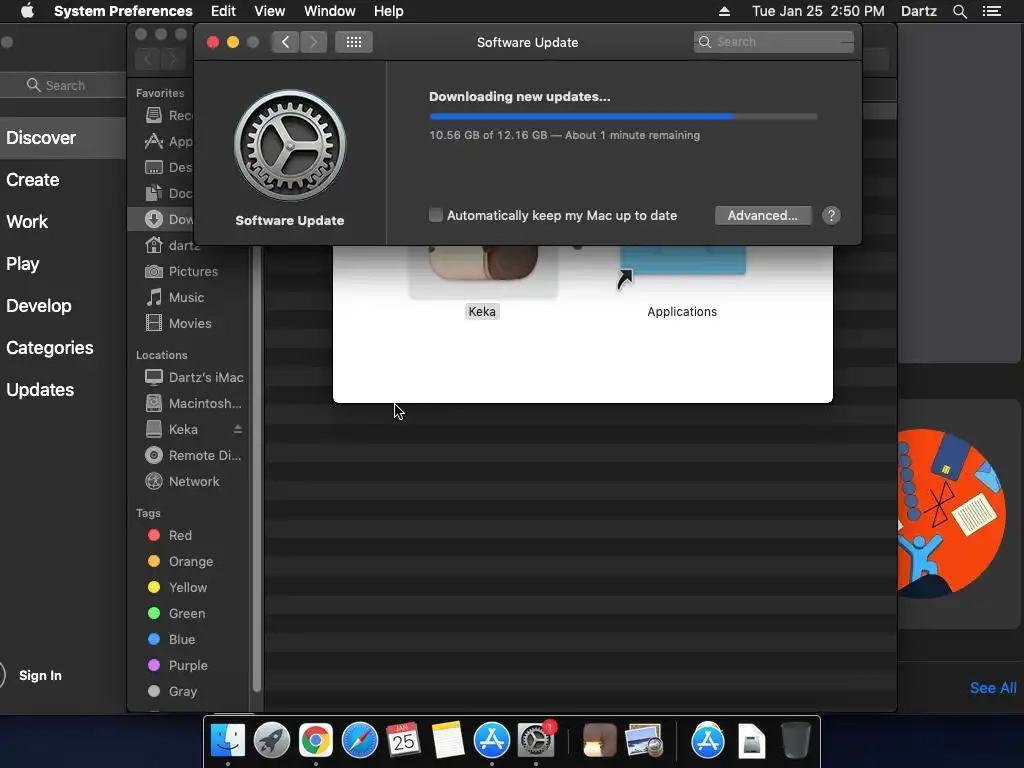The width and height of the screenshot is (1024, 768).
Task: Open Keka app from the Dock
Action: pos(600,741)
